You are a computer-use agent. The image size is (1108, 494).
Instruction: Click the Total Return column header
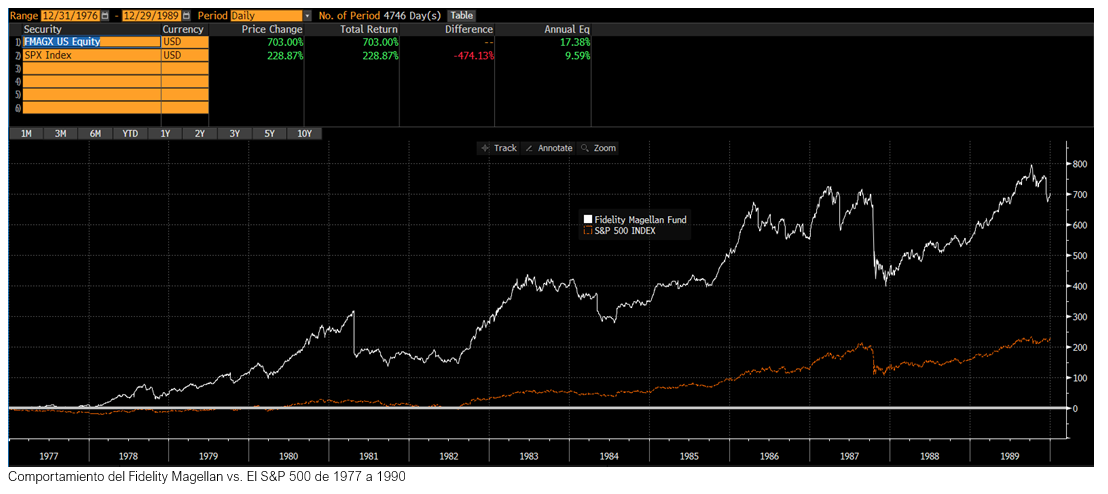pyautogui.click(x=368, y=29)
